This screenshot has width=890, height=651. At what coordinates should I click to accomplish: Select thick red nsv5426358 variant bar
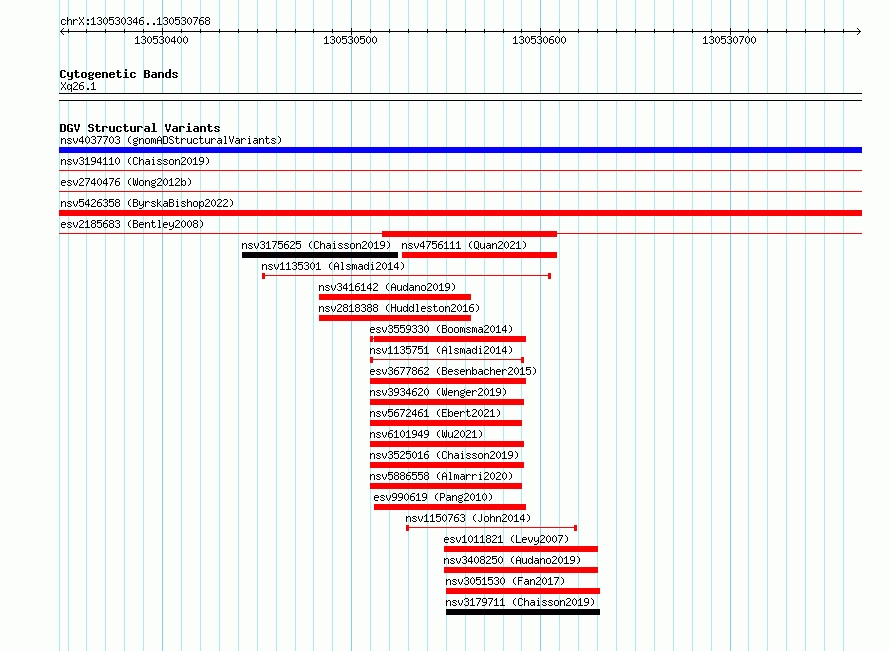pos(460,213)
